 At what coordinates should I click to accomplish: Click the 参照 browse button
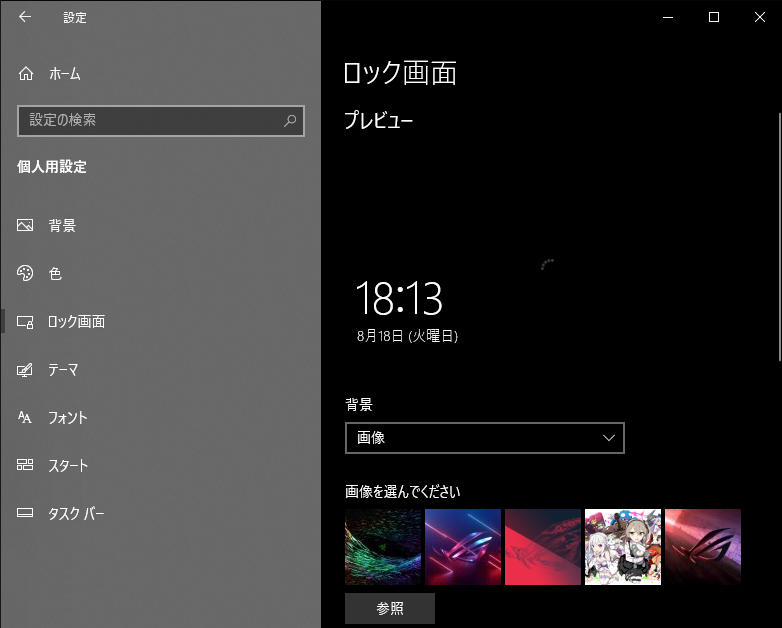[390, 608]
